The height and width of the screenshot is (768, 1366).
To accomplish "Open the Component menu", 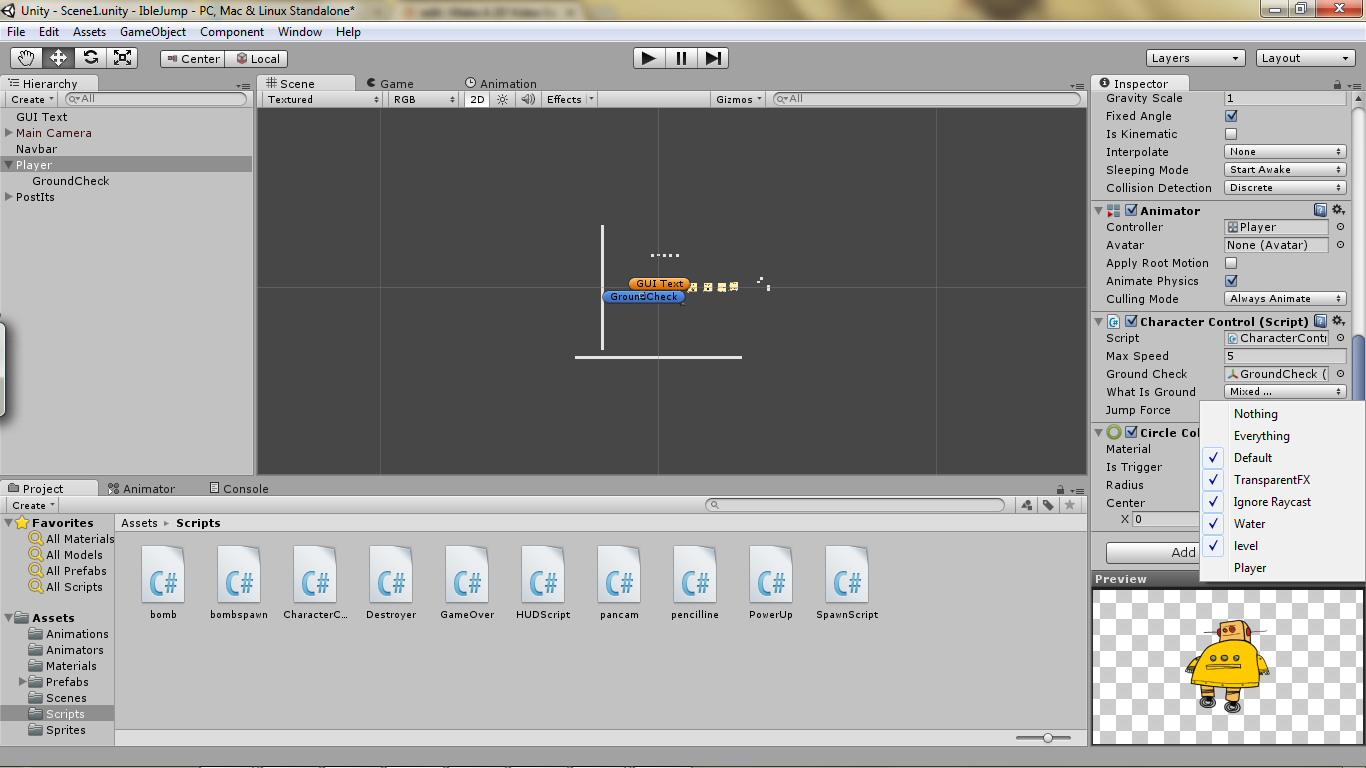I will click(232, 31).
